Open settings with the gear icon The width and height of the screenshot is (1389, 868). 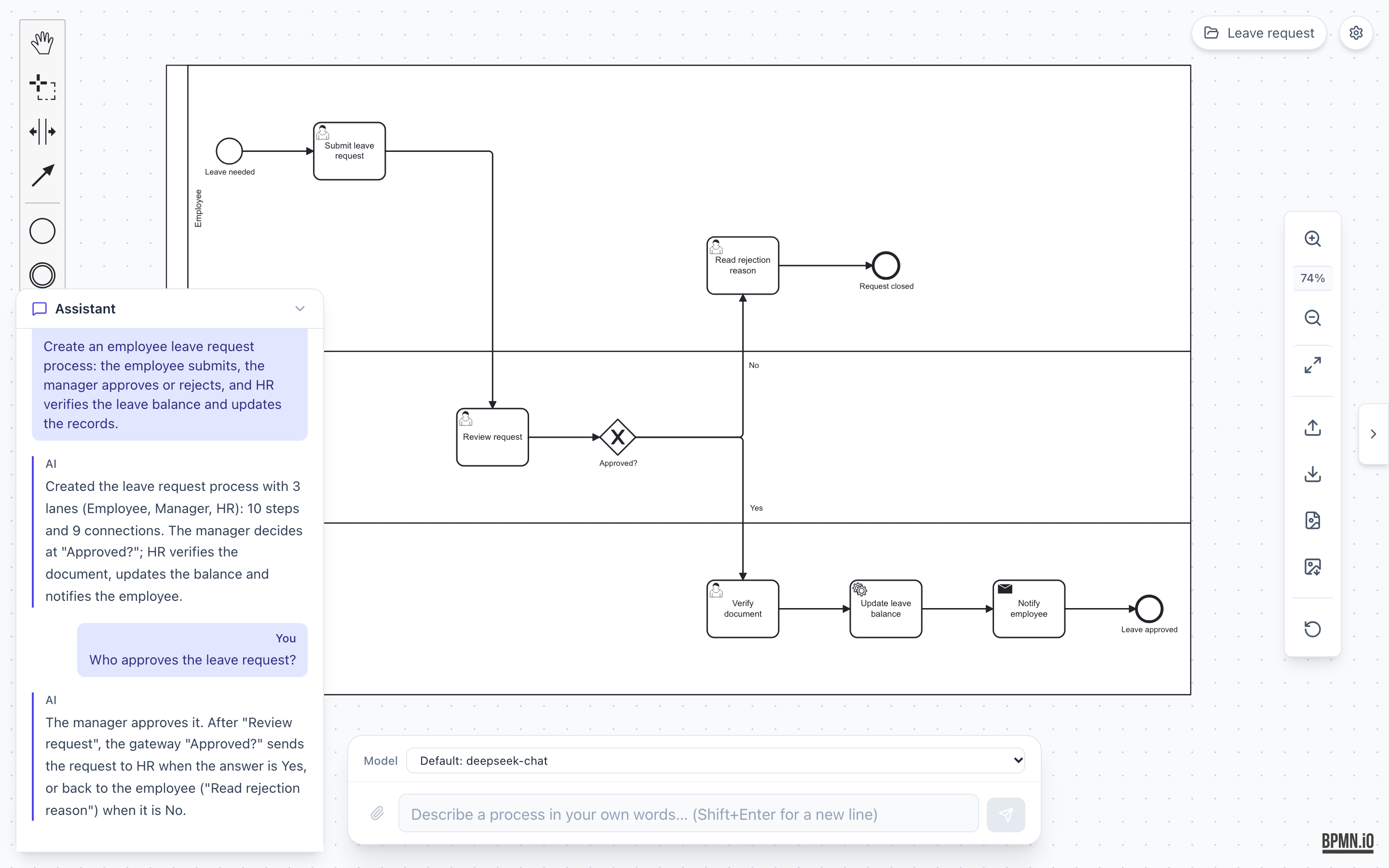tap(1356, 33)
